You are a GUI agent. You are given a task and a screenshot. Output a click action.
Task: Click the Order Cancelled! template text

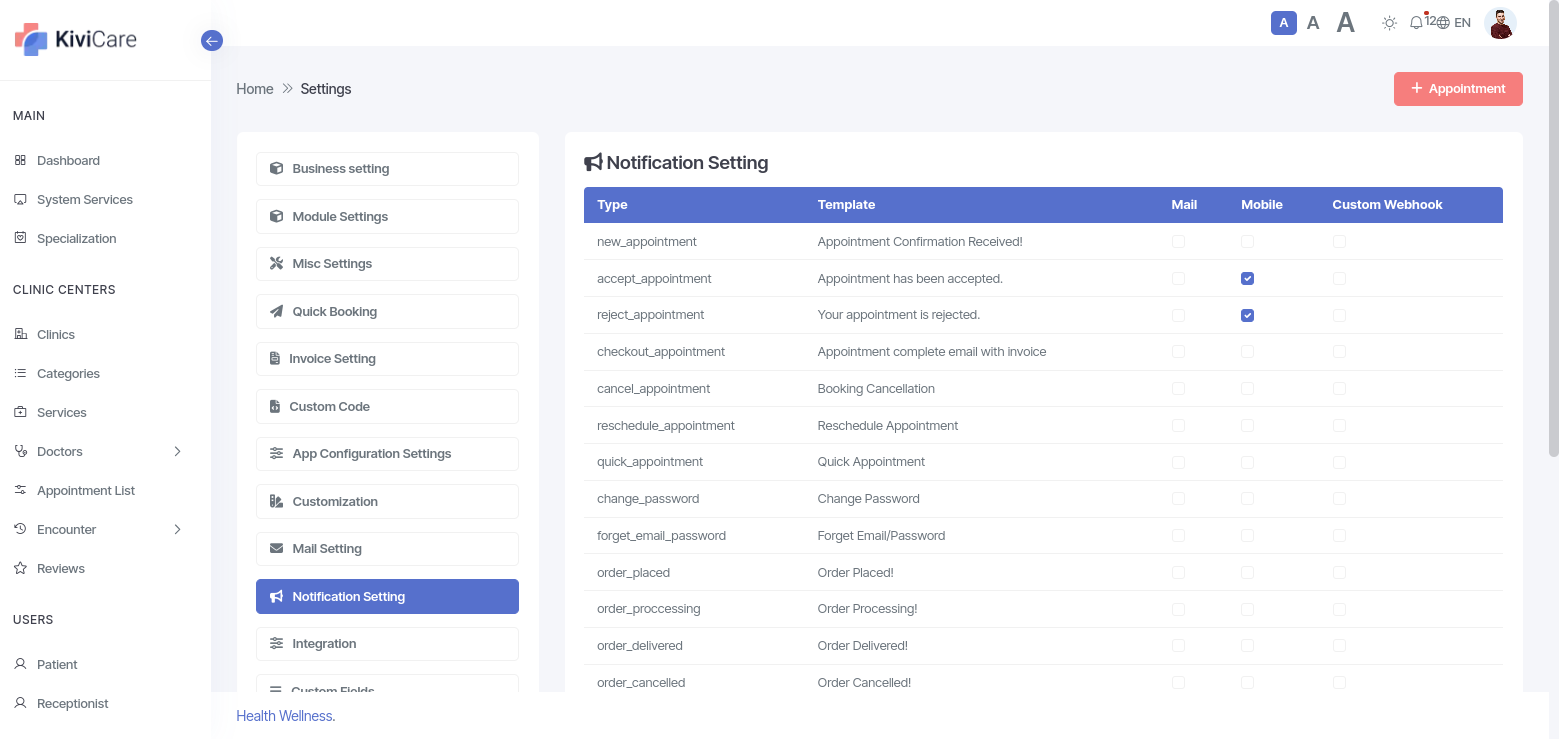coord(864,683)
